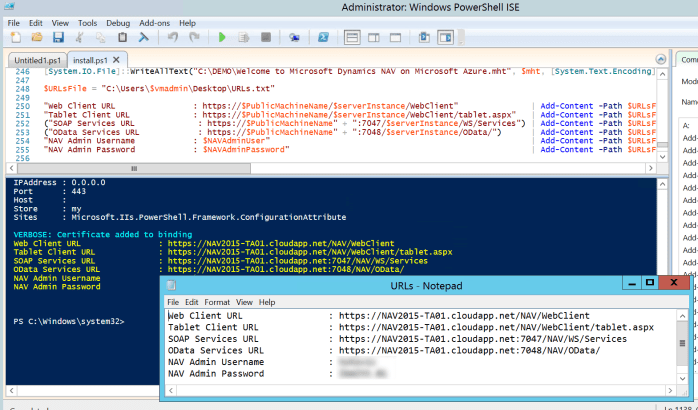Collapse the script pane with the chevron

pos(660,60)
